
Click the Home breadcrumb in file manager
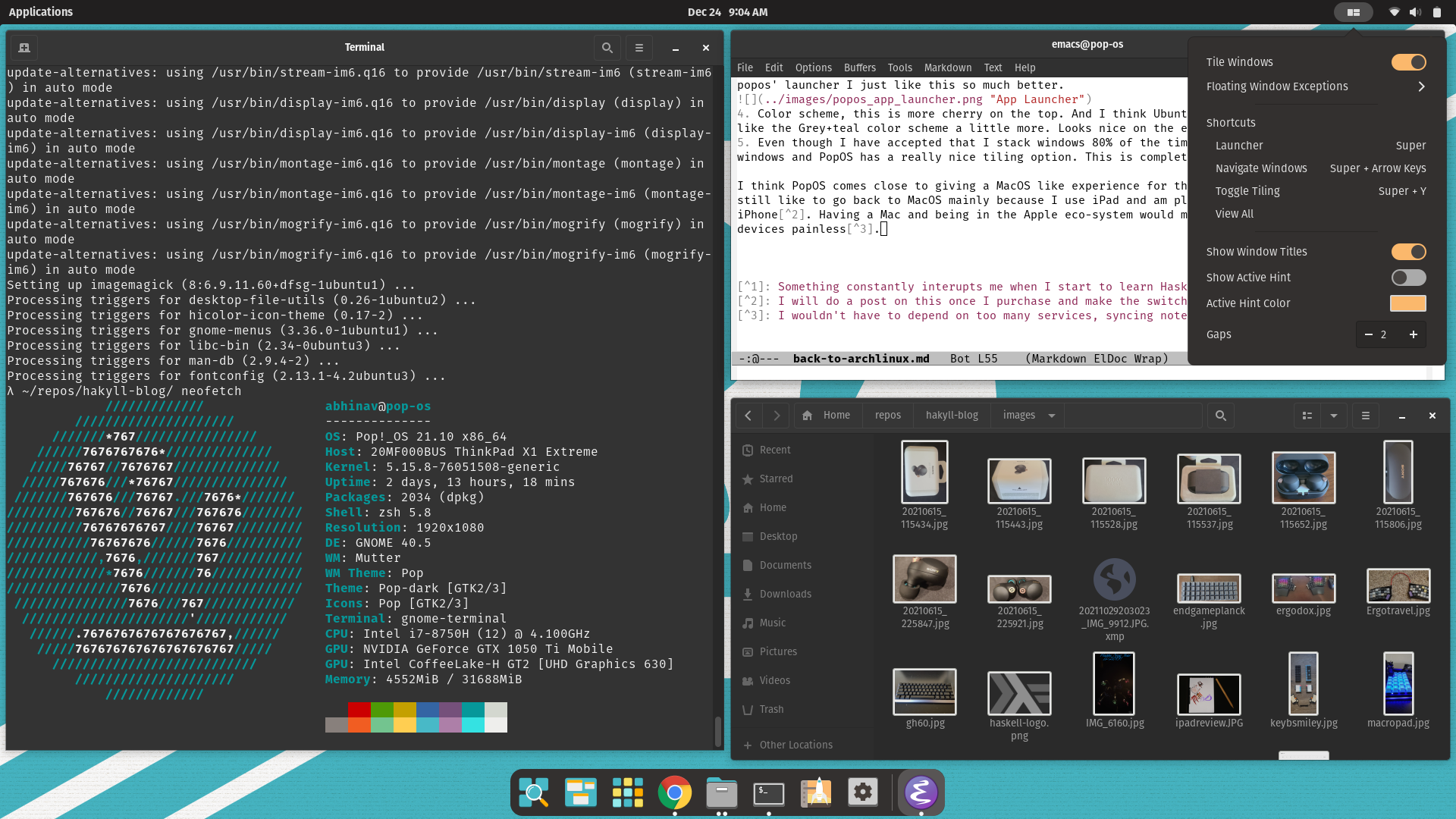tap(826, 415)
